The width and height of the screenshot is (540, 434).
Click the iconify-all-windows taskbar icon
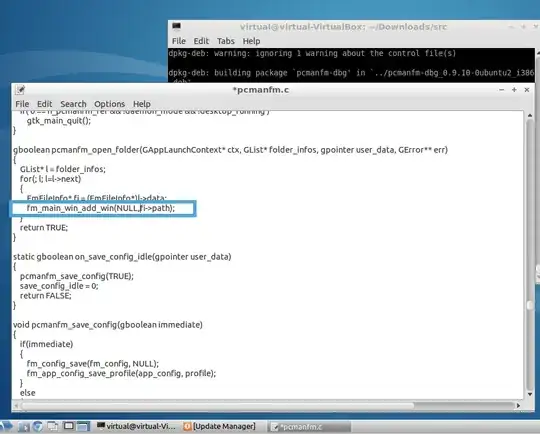[x=53, y=426]
